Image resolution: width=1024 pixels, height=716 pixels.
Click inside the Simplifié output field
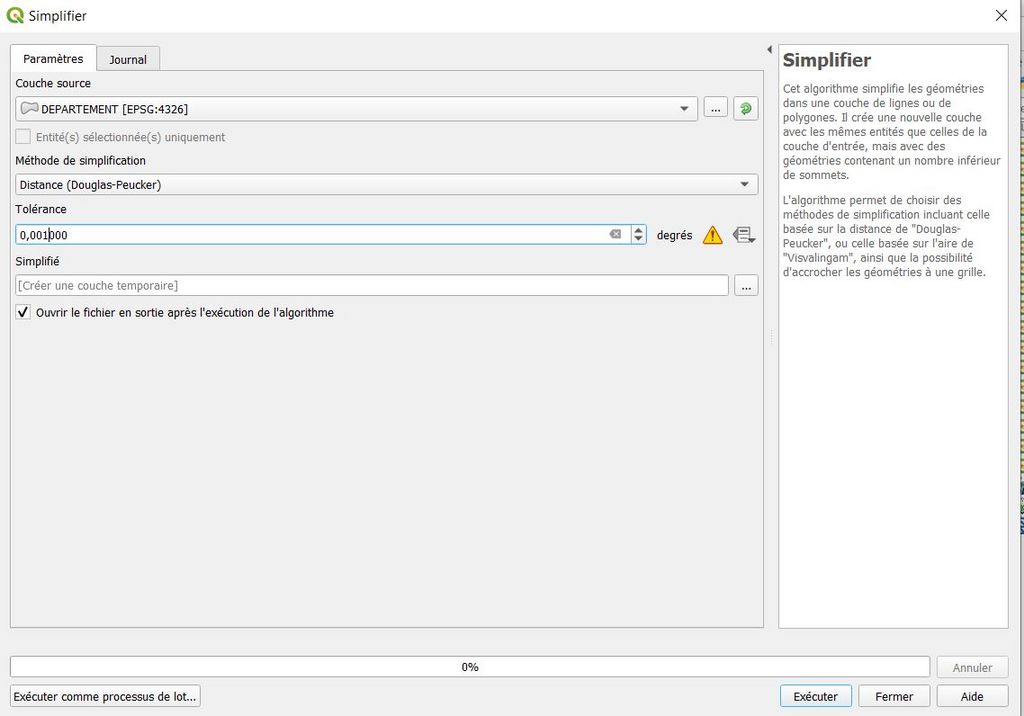[x=371, y=286]
